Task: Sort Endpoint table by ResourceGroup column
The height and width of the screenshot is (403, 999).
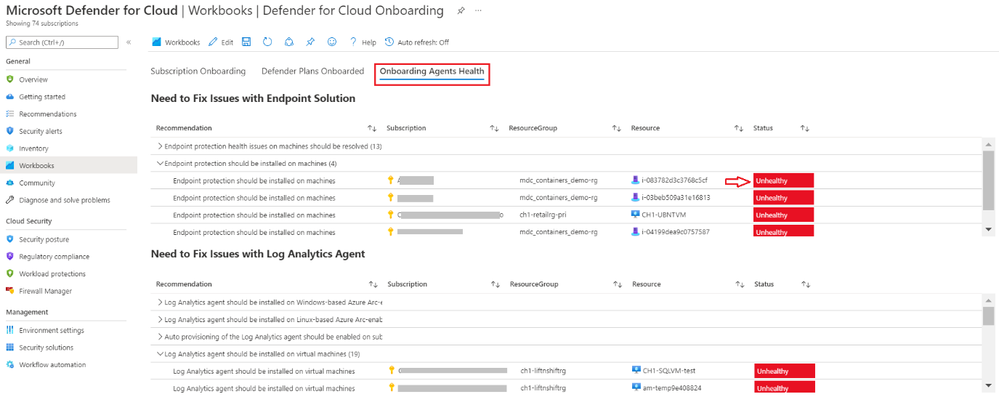Action: 616,129
